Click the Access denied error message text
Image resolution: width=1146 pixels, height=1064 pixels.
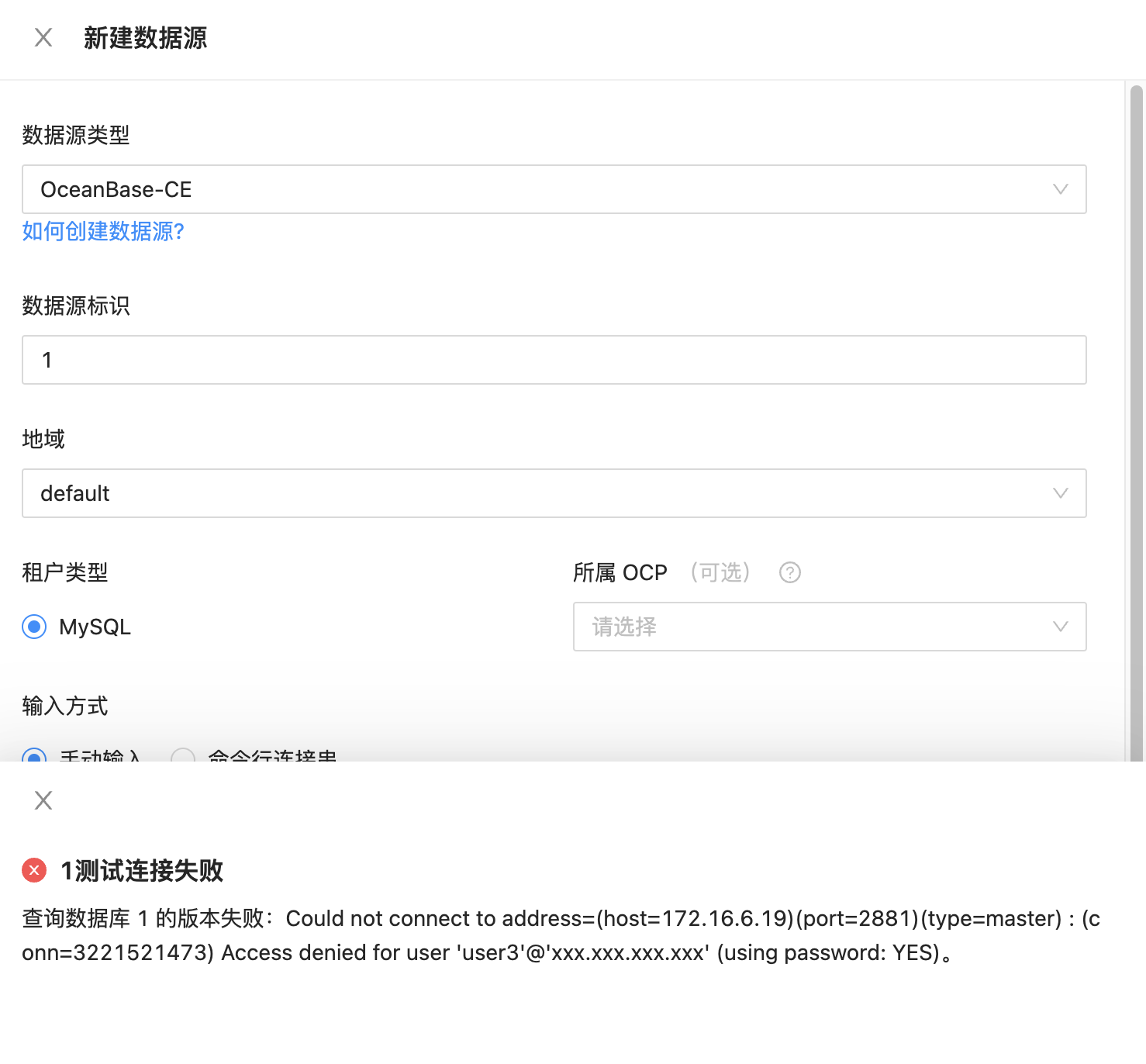click(561, 935)
